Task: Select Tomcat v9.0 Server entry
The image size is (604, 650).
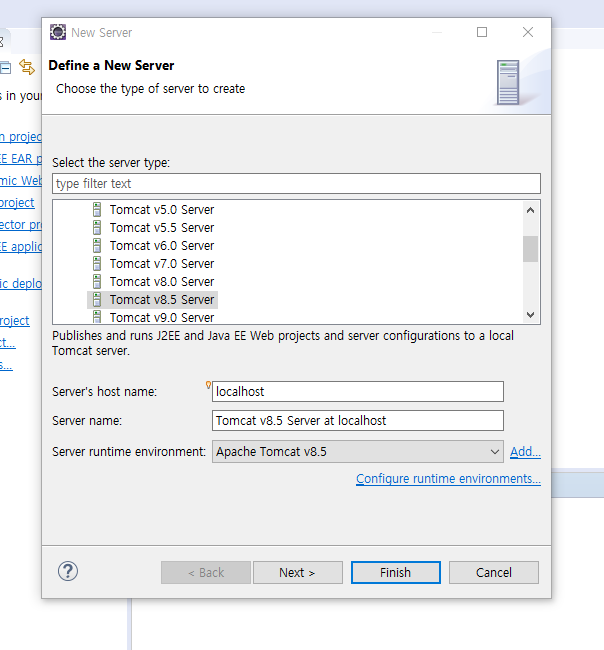Action: (x=162, y=317)
